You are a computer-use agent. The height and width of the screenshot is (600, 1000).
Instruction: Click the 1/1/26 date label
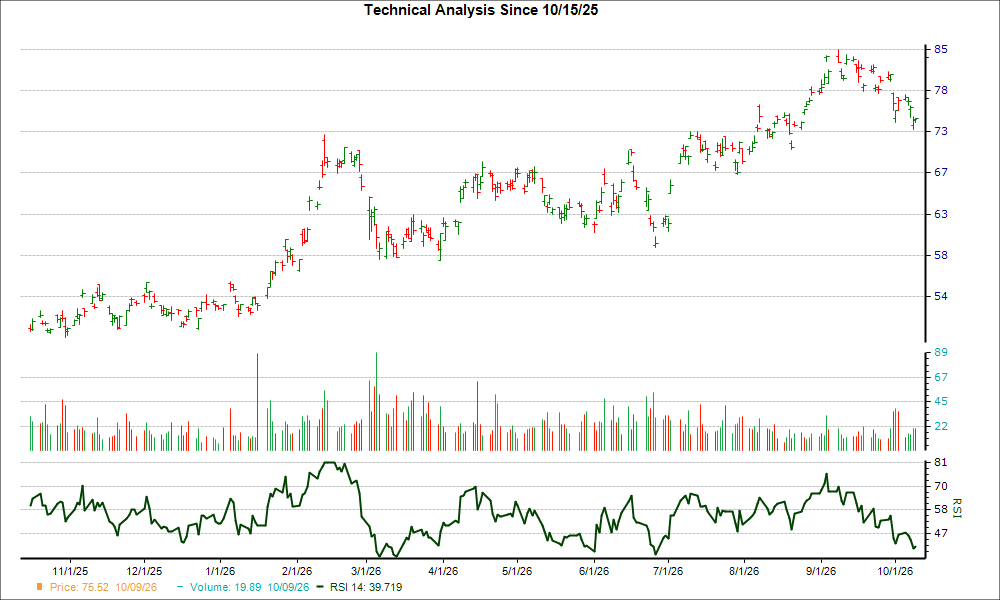pos(220,571)
